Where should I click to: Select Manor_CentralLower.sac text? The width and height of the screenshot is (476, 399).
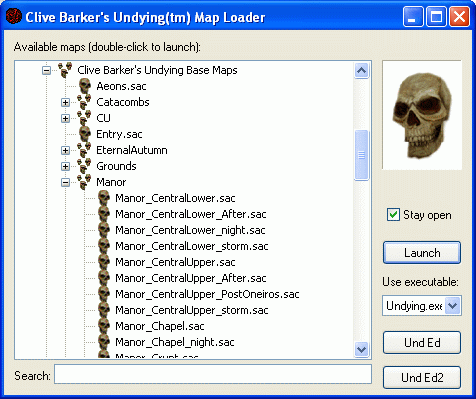point(175,198)
